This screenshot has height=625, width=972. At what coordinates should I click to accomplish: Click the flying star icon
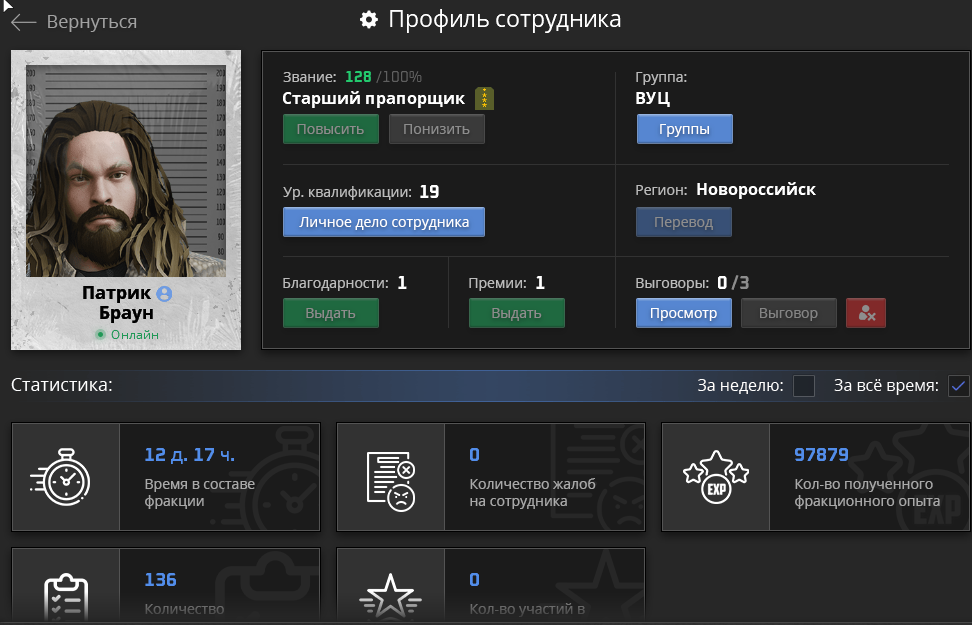coord(390,598)
